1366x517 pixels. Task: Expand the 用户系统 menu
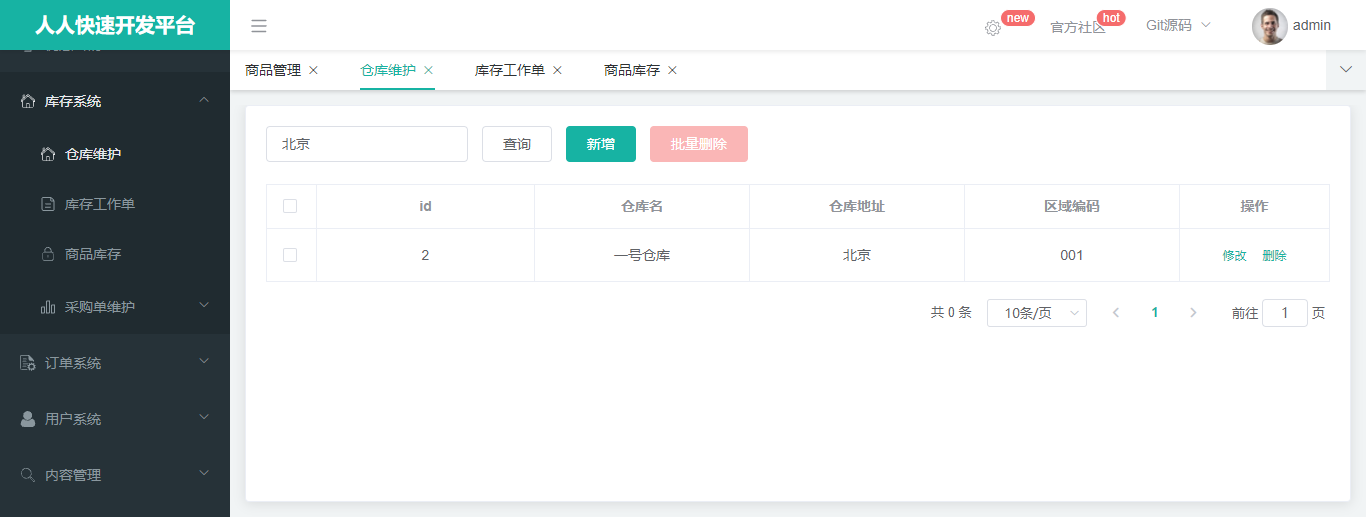[x=204, y=417]
